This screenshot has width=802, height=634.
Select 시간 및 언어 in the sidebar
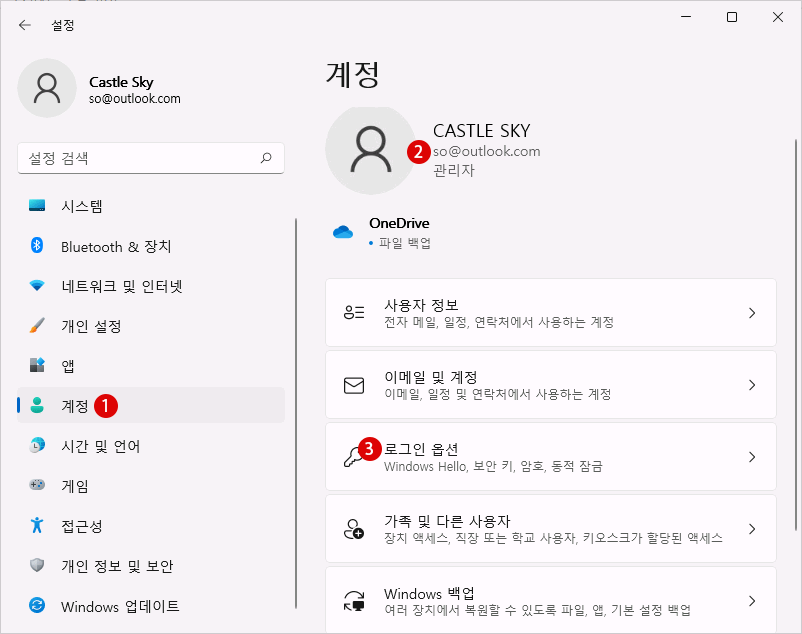[x=151, y=445]
